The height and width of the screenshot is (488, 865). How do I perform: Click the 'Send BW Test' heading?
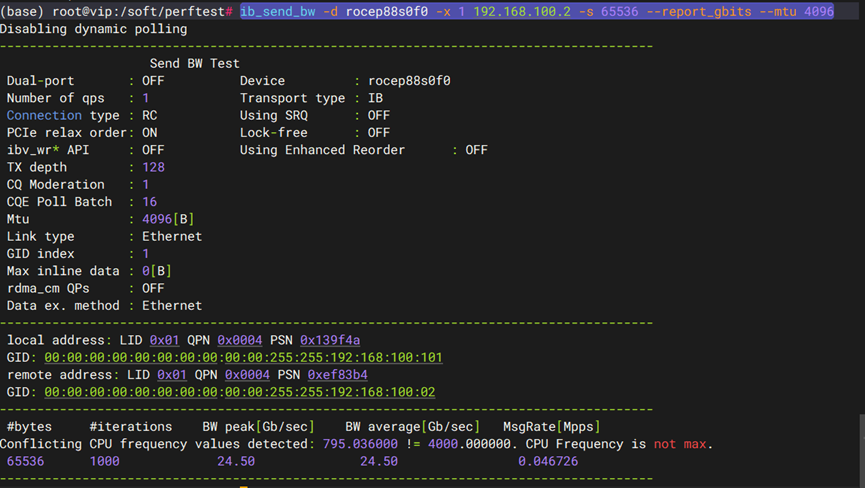click(x=194, y=63)
